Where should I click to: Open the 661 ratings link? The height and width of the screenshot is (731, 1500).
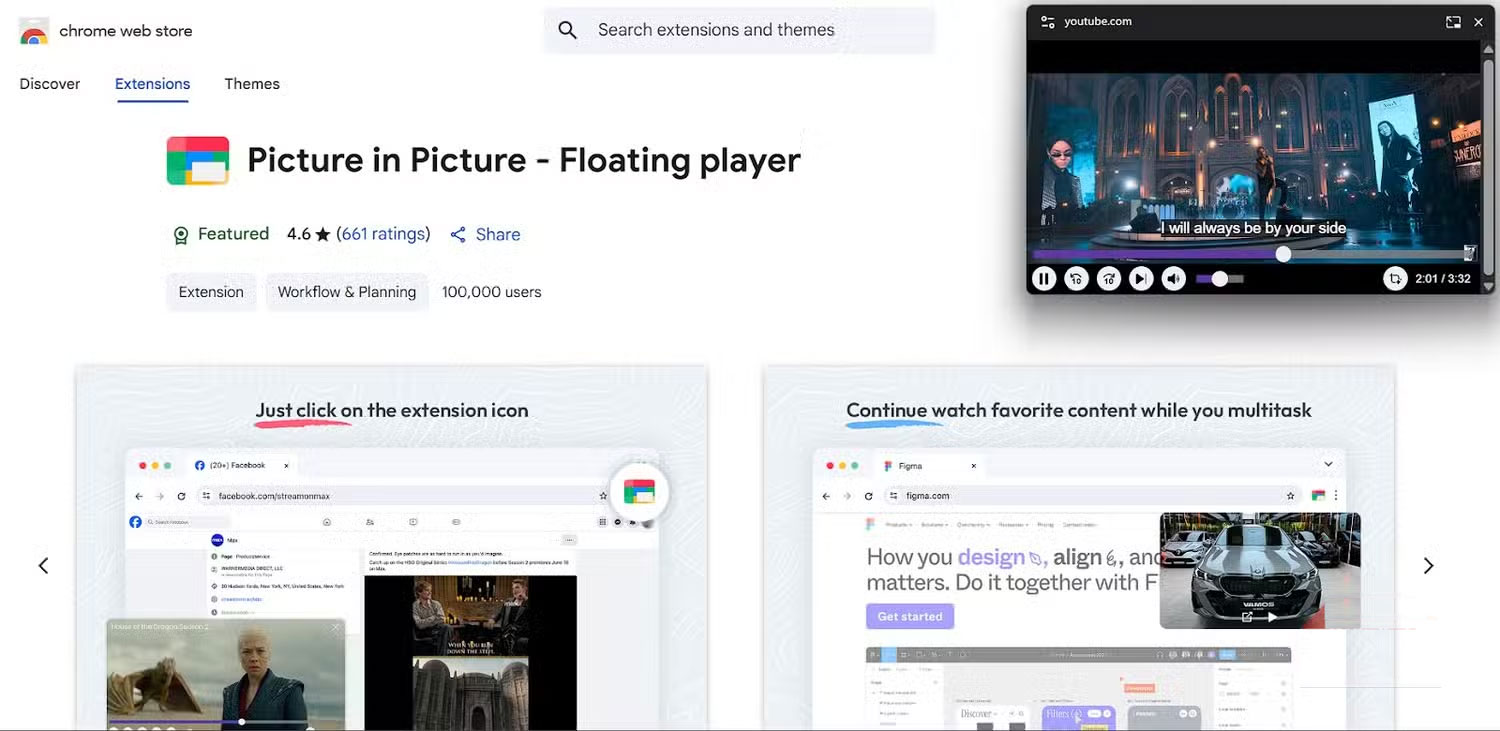383,234
